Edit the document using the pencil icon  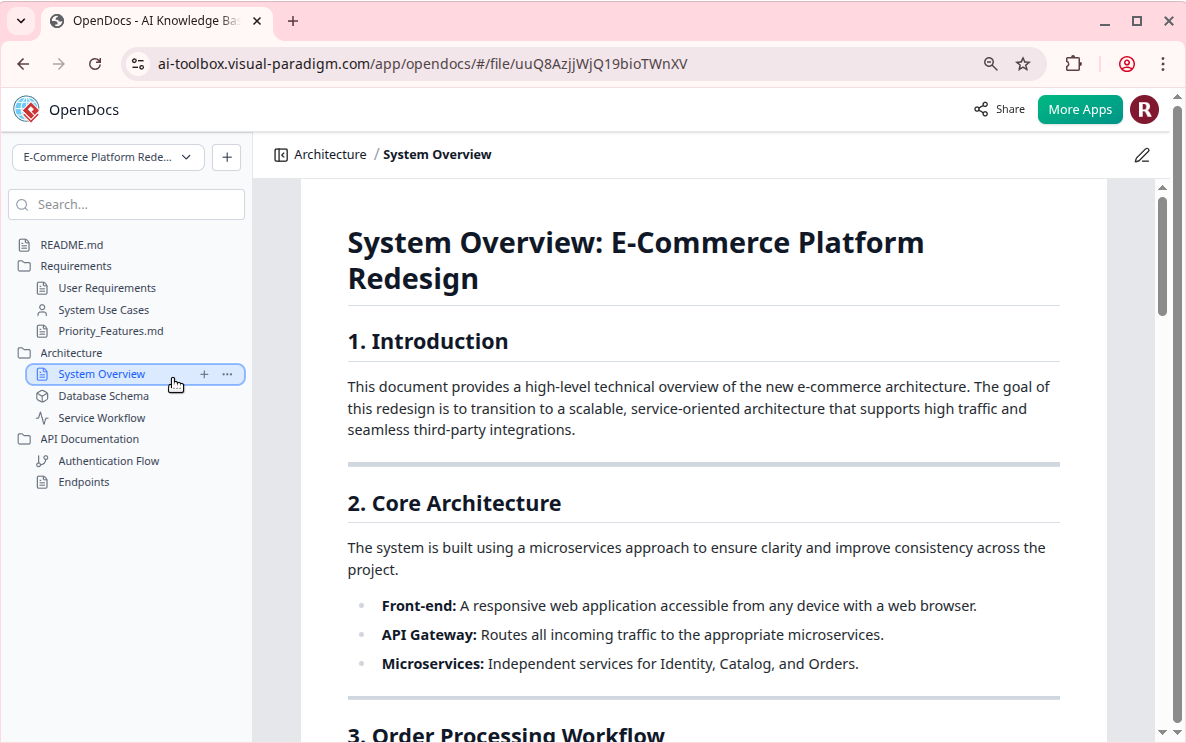pos(1142,155)
